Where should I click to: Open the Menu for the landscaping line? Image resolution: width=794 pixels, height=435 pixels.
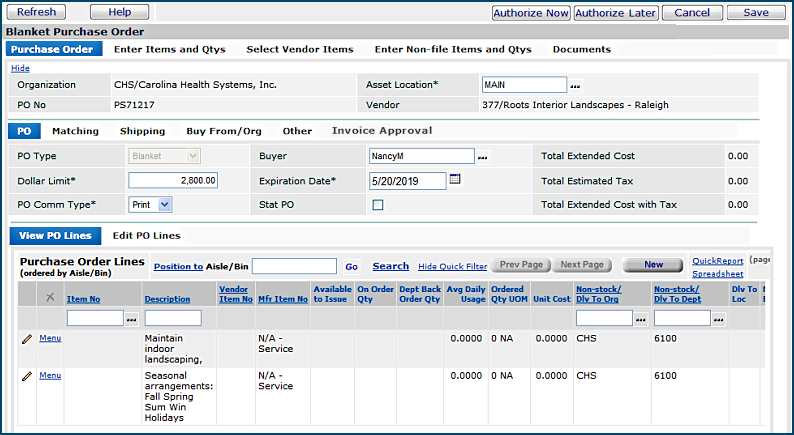(x=49, y=339)
